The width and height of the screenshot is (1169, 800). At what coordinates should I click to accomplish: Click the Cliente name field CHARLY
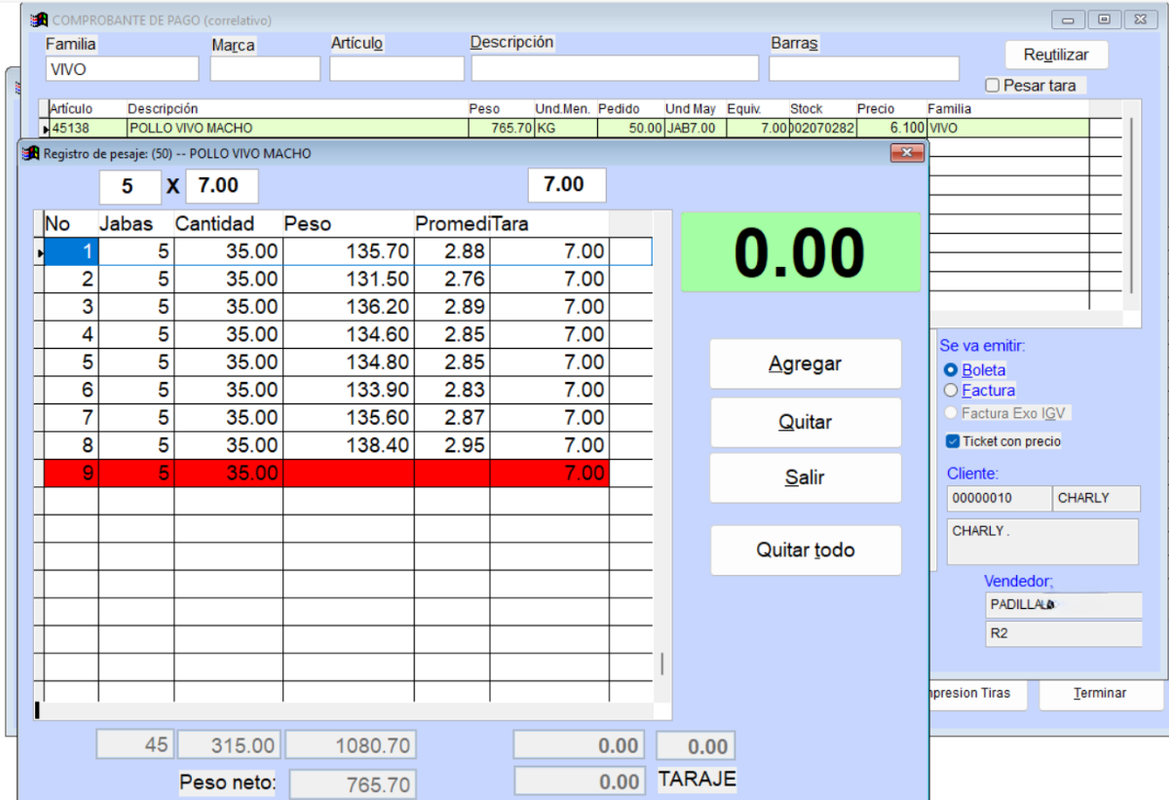(1096, 498)
